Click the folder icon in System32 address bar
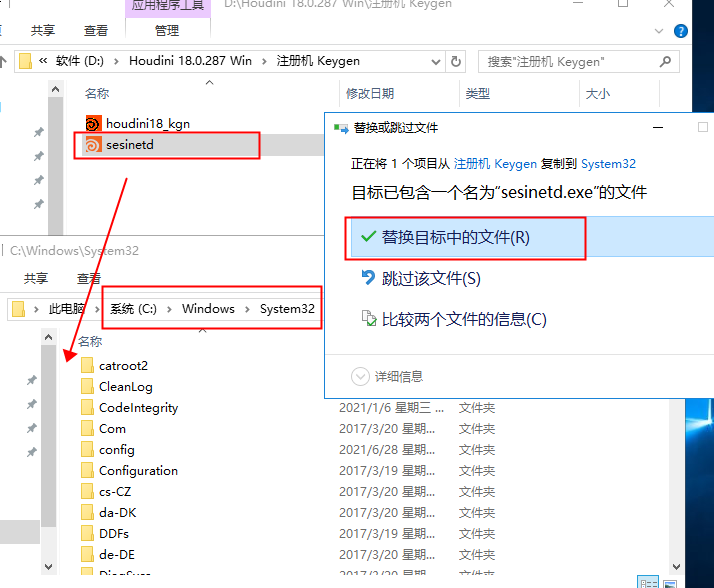This screenshot has width=714, height=588. point(18,309)
